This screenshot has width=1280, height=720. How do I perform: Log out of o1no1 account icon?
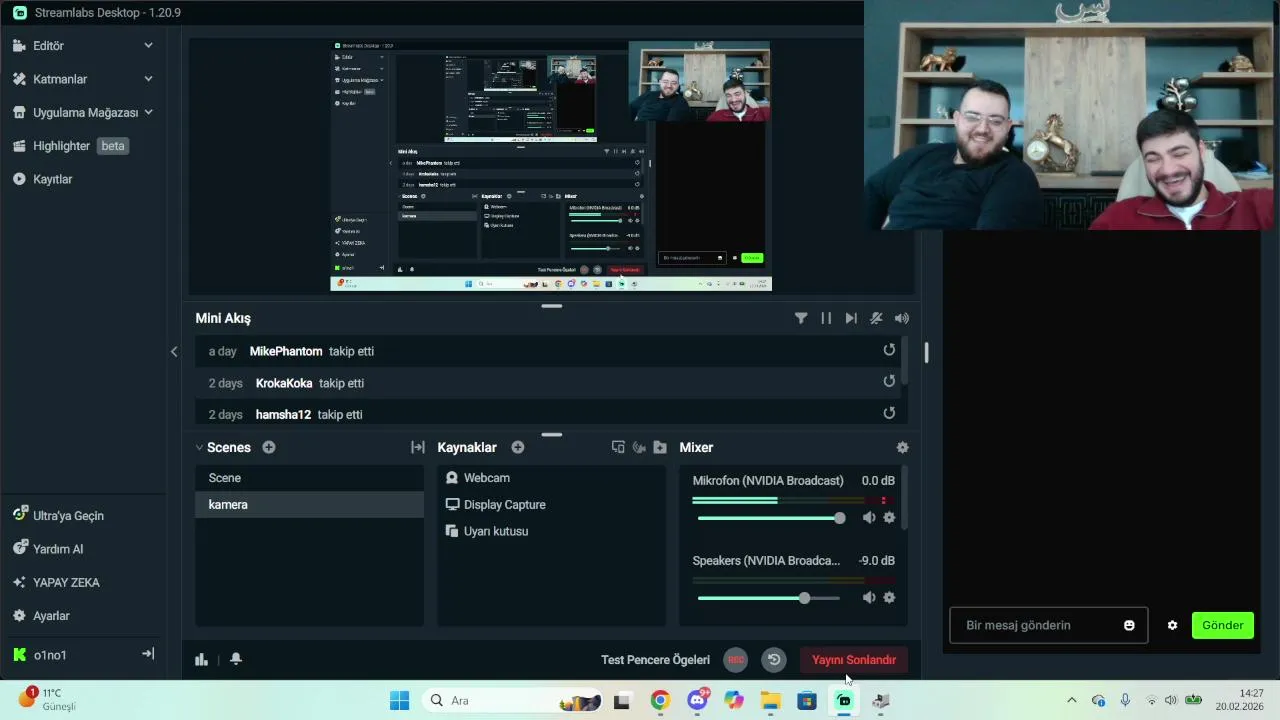[x=148, y=654]
